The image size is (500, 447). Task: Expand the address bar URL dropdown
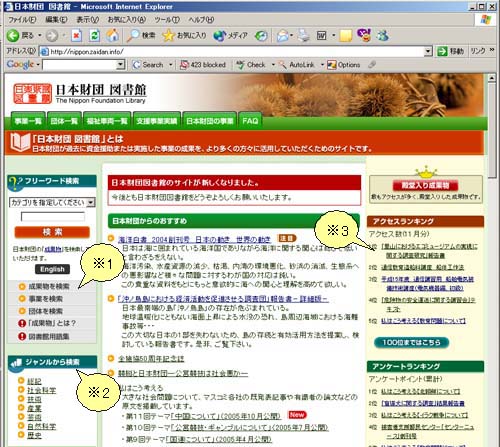[x=428, y=51]
